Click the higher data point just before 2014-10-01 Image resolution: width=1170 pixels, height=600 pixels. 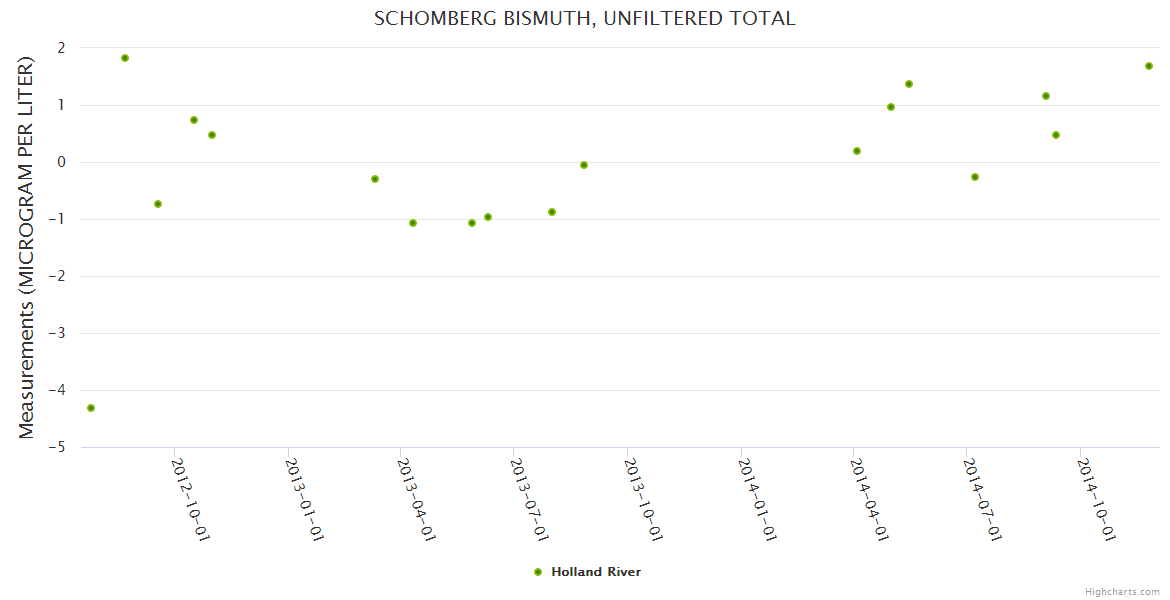1046,96
